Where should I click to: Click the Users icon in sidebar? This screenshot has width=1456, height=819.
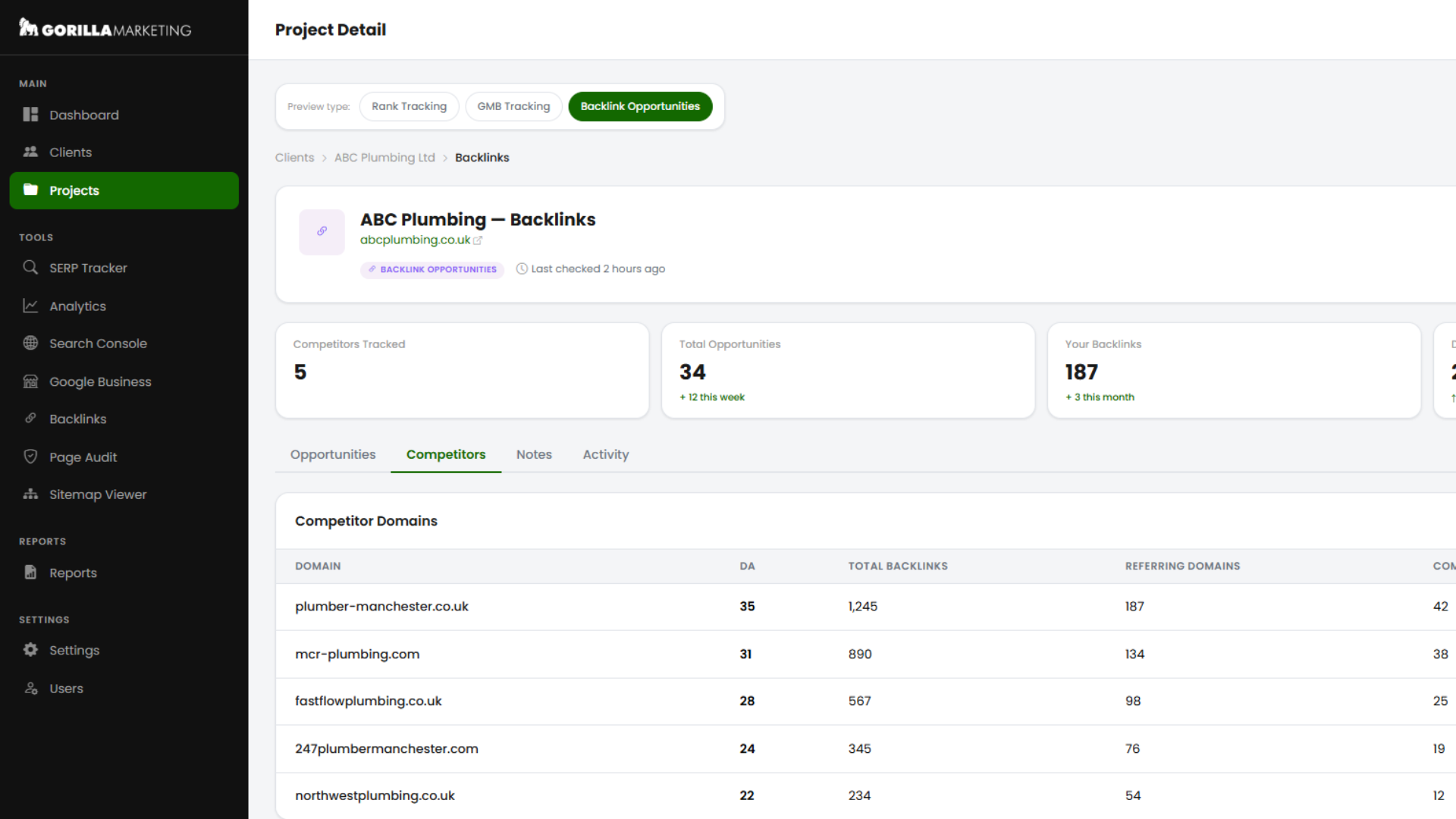coord(30,689)
